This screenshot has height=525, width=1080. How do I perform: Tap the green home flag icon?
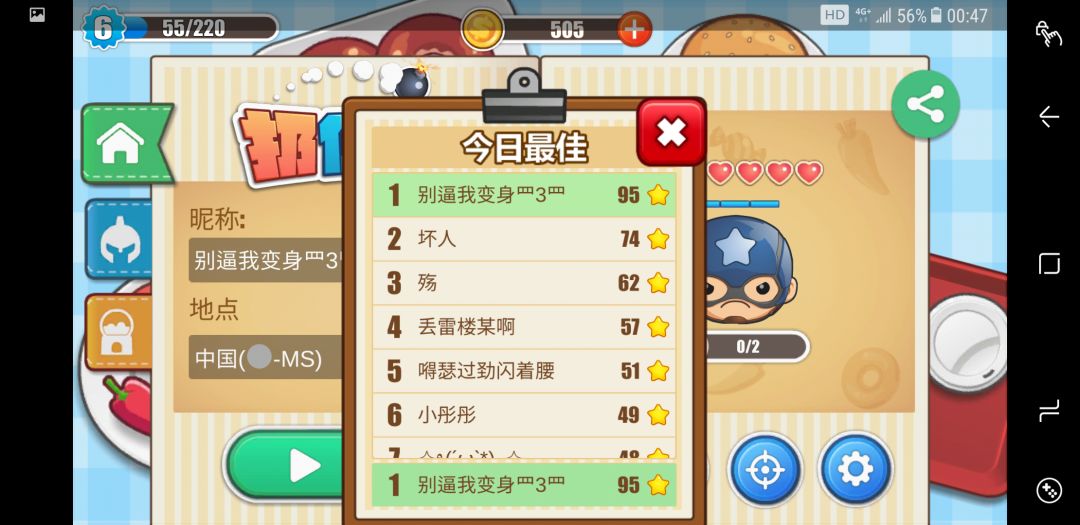(x=126, y=143)
